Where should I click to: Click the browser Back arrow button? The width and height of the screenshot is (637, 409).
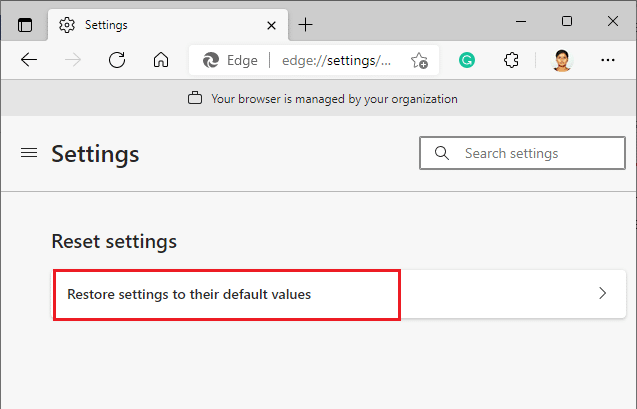pos(29,60)
